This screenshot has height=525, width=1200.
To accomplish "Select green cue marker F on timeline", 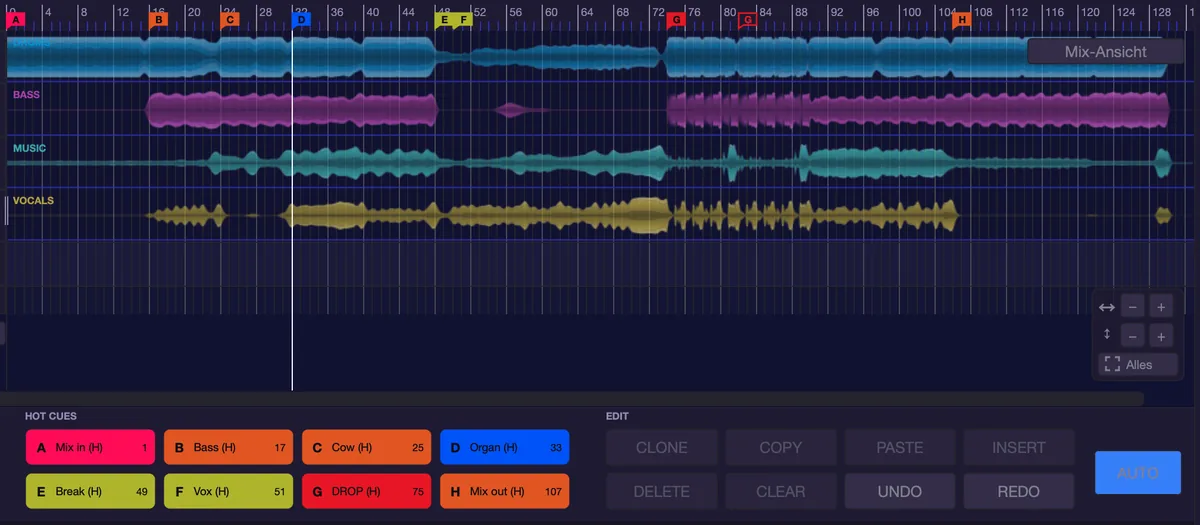I will coord(463,19).
